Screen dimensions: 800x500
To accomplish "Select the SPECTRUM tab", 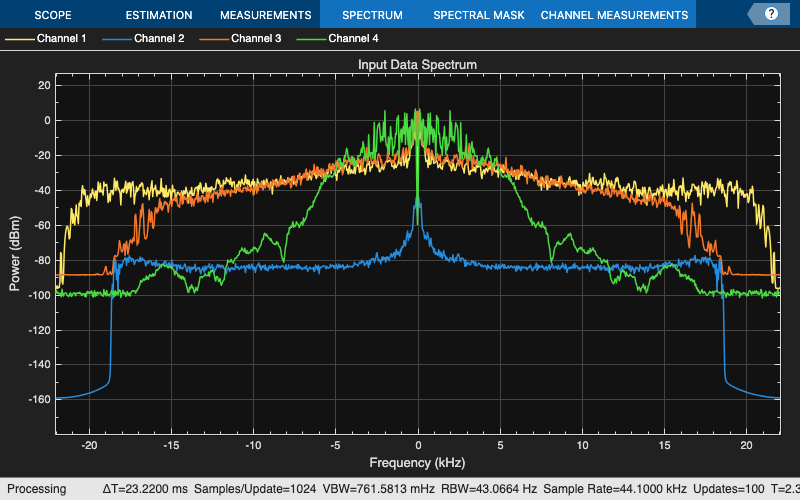I will point(371,15).
